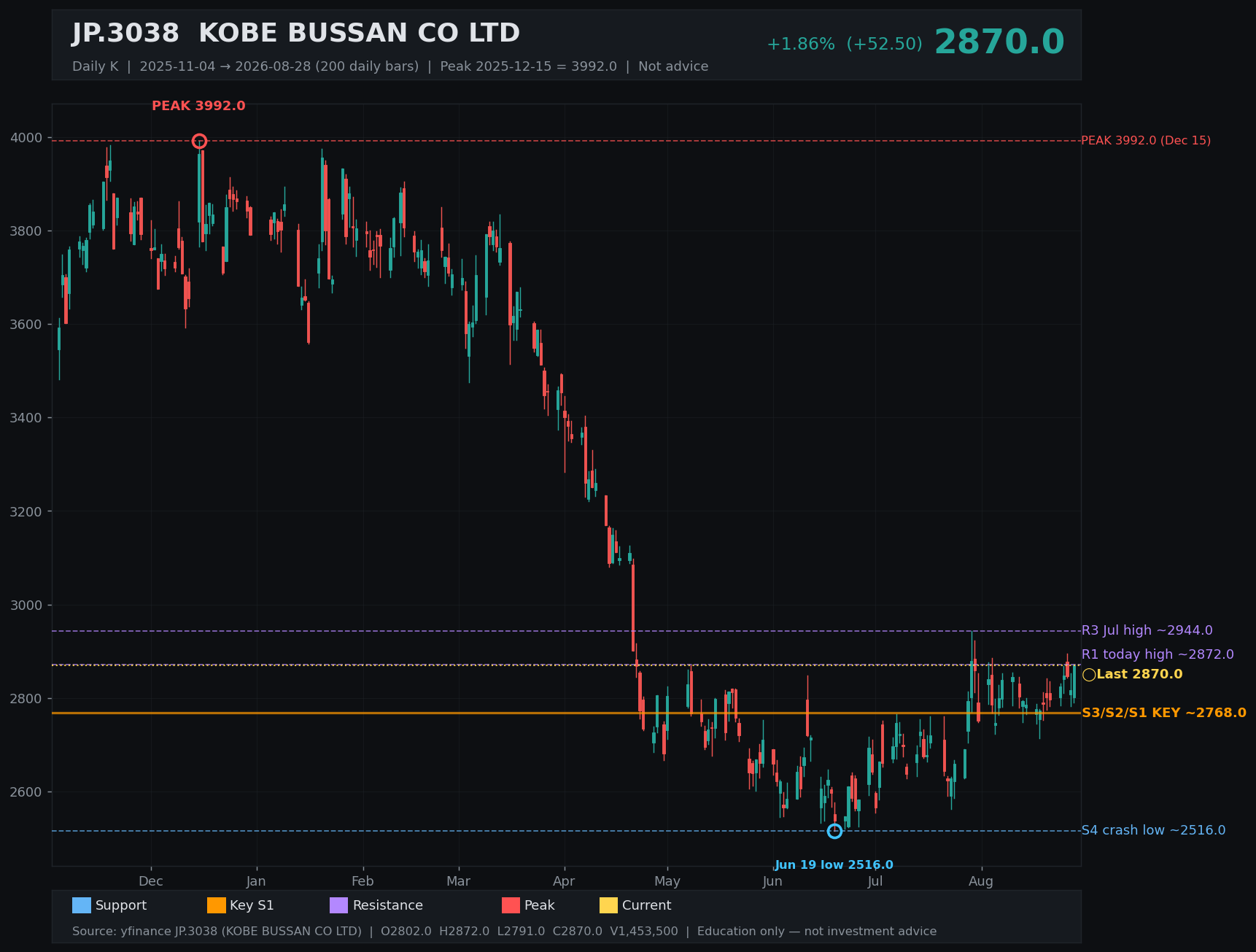Click the 'S4 crash low ~2516.0' label
Image resolution: width=1256 pixels, height=952 pixels.
pyautogui.click(x=1153, y=830)
